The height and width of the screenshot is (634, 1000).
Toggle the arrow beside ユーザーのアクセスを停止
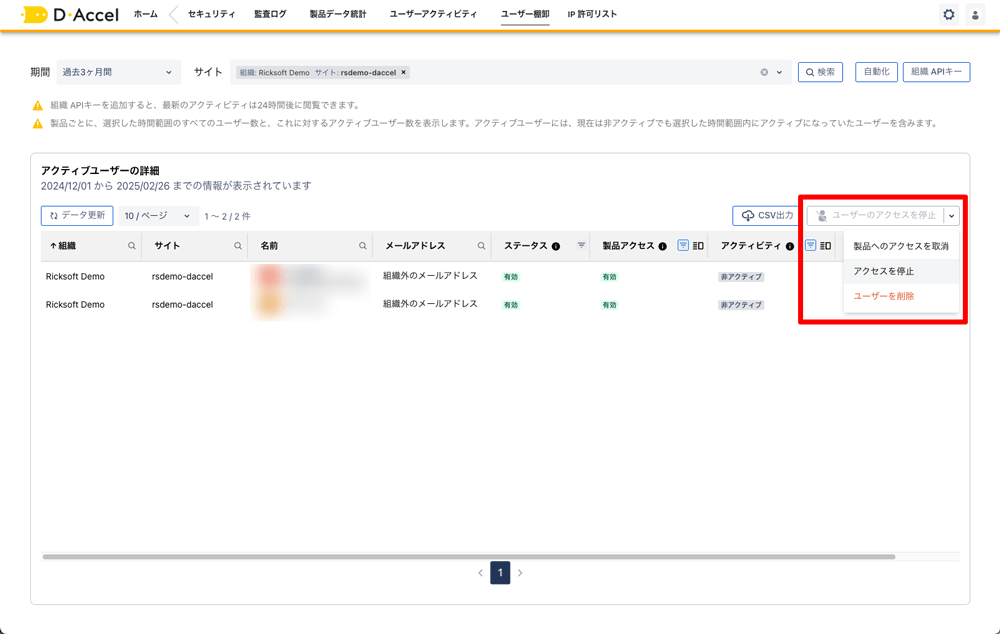tap(951, 216)
